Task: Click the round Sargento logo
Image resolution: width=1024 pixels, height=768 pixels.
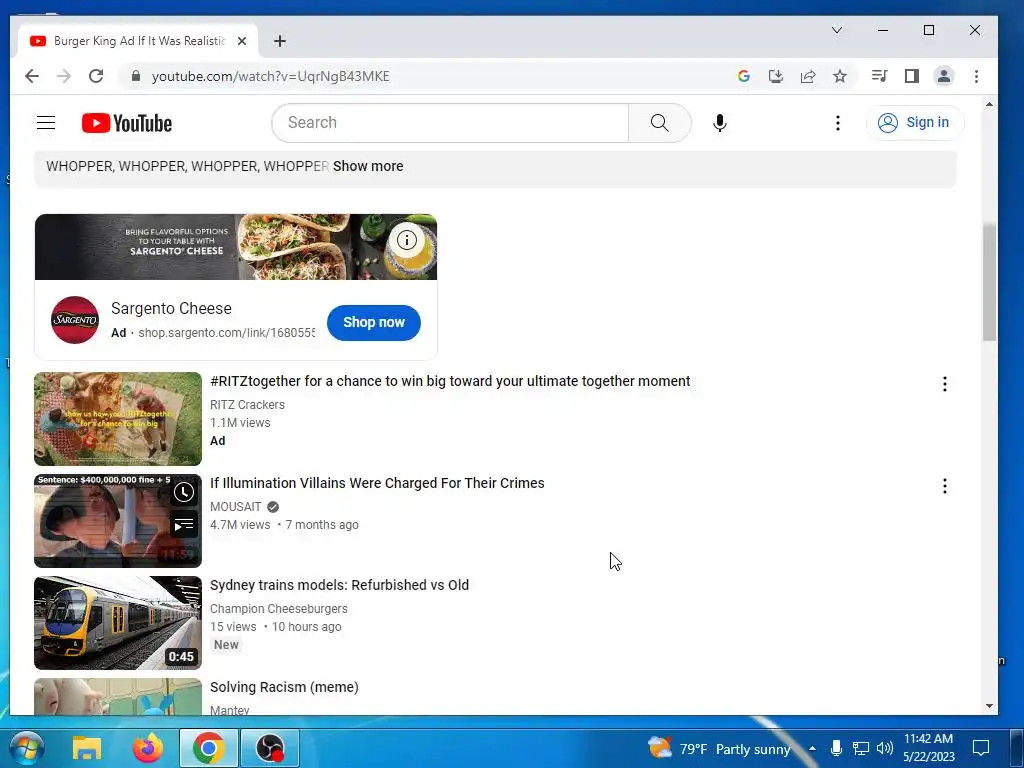Action: [x=75, y=320]
